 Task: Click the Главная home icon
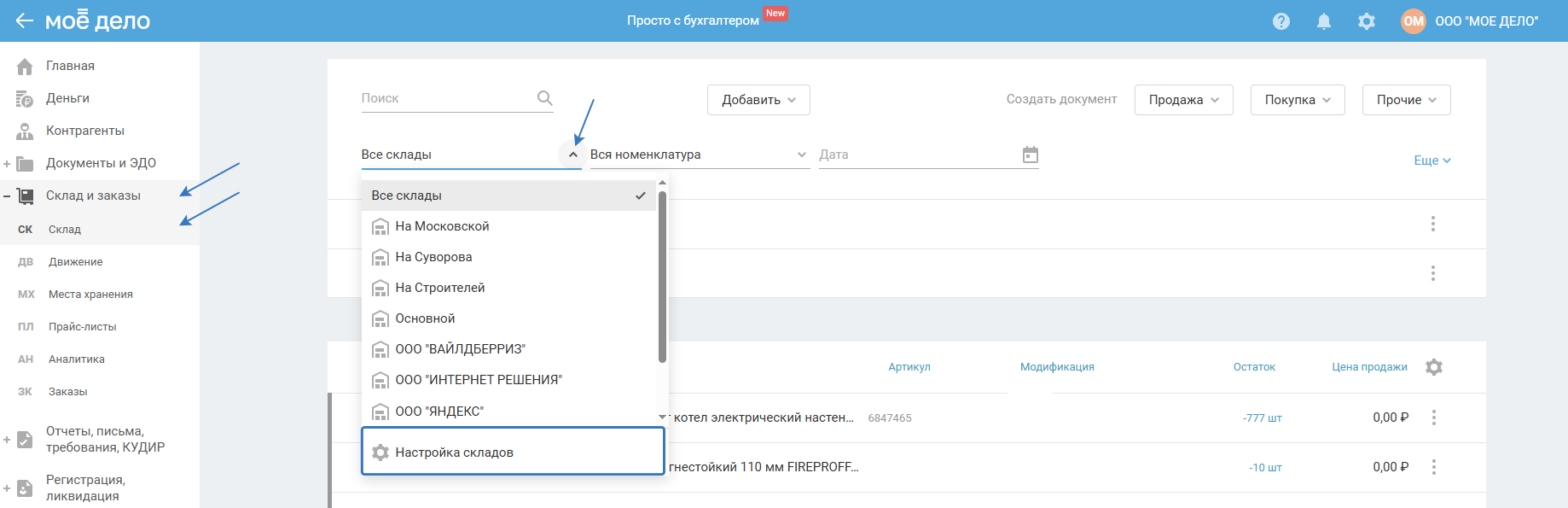tap(25, 66)
